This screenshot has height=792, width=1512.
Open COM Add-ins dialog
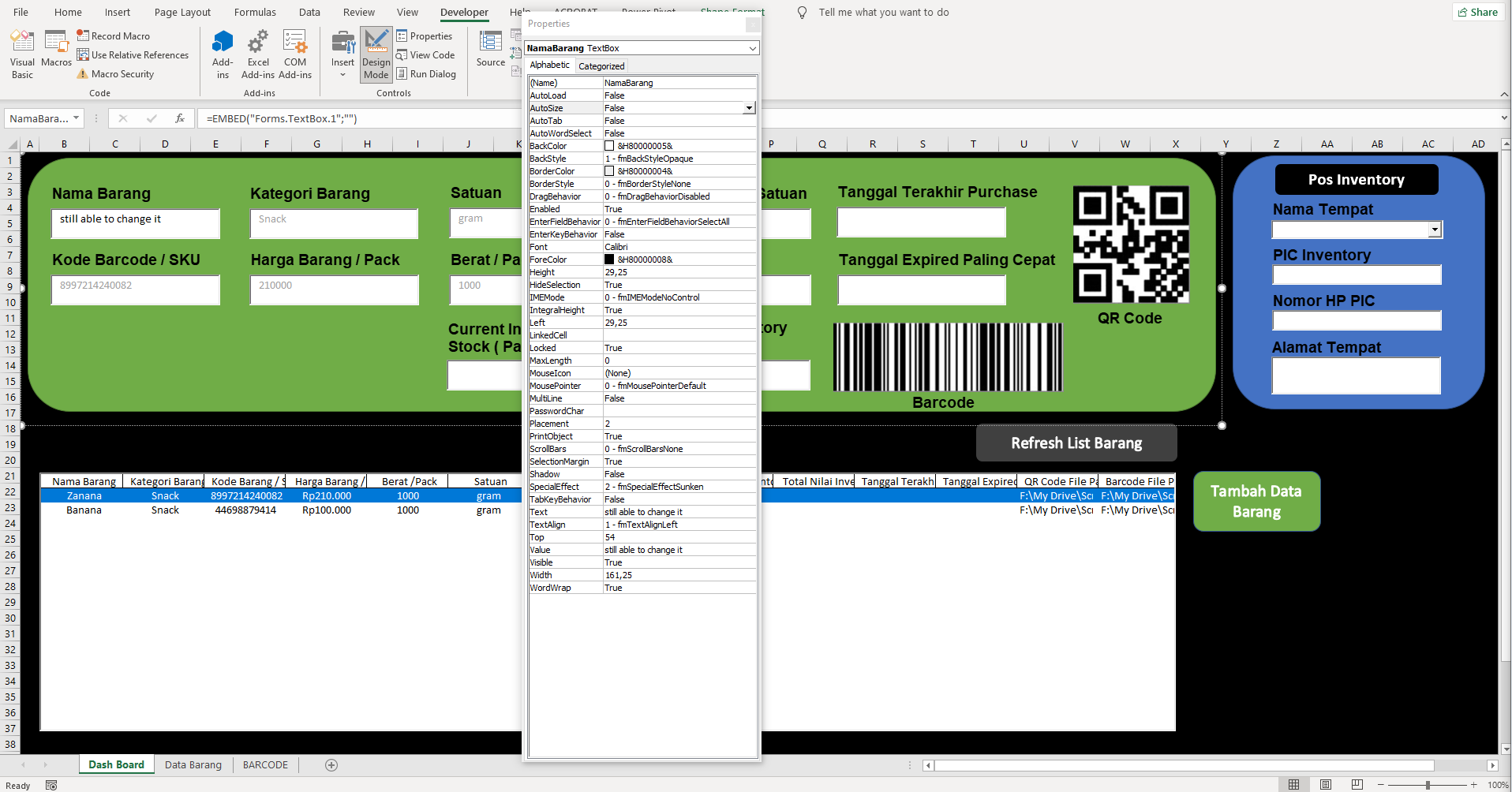coord(295,54)
